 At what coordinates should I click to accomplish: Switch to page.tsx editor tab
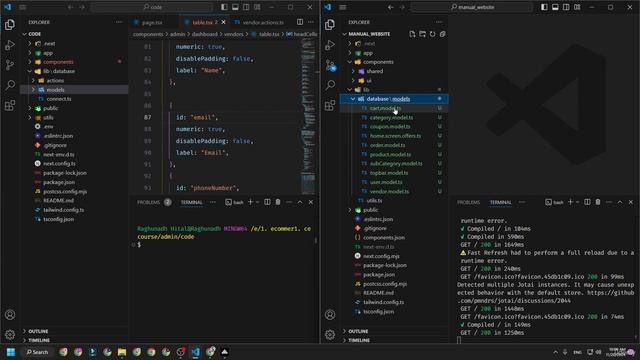point(151,22)
